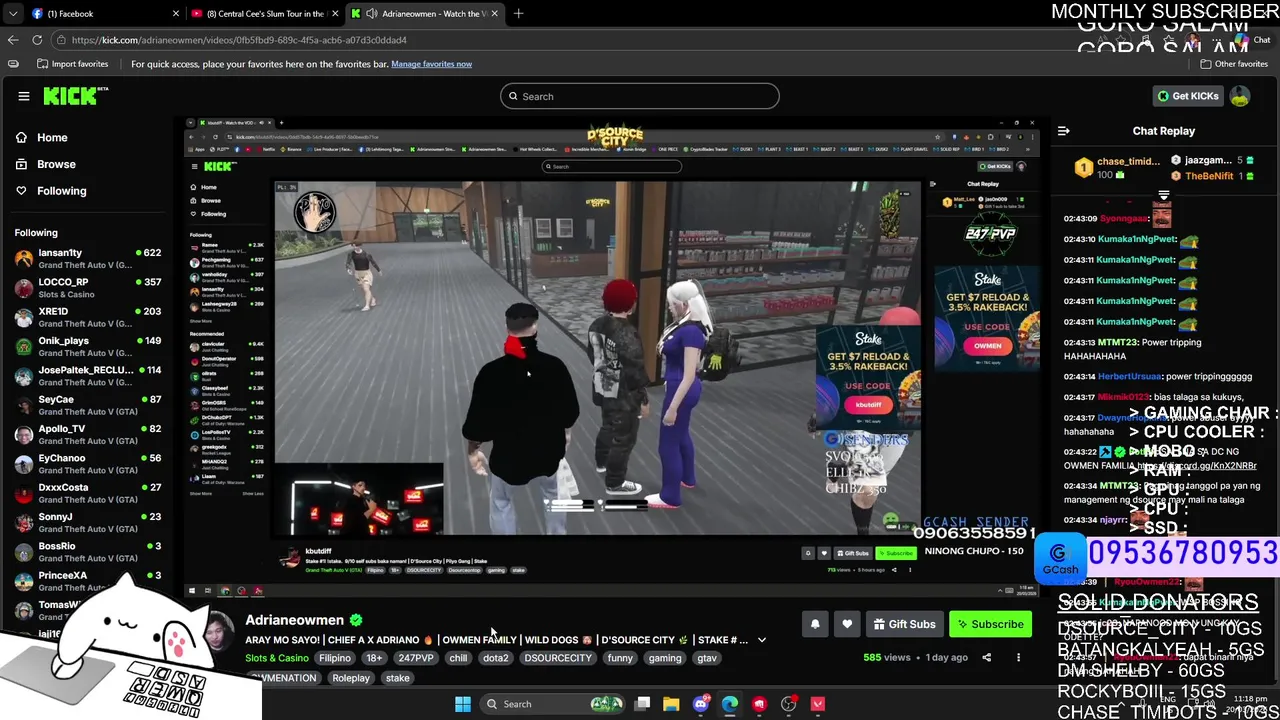Select the chill tag

pyautogui.click(x=458, y=658)
